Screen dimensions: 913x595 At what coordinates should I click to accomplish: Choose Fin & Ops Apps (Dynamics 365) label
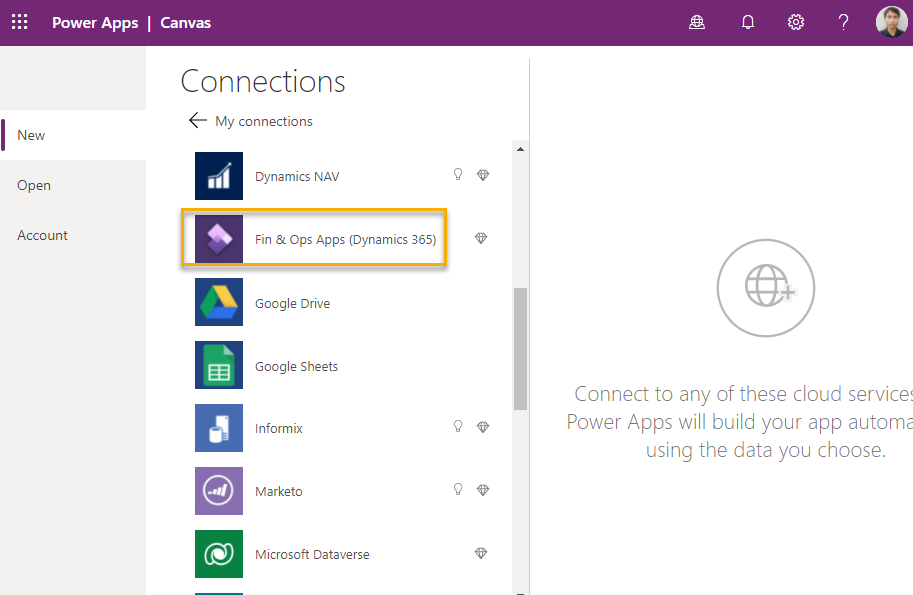click(x=345, y=239)
